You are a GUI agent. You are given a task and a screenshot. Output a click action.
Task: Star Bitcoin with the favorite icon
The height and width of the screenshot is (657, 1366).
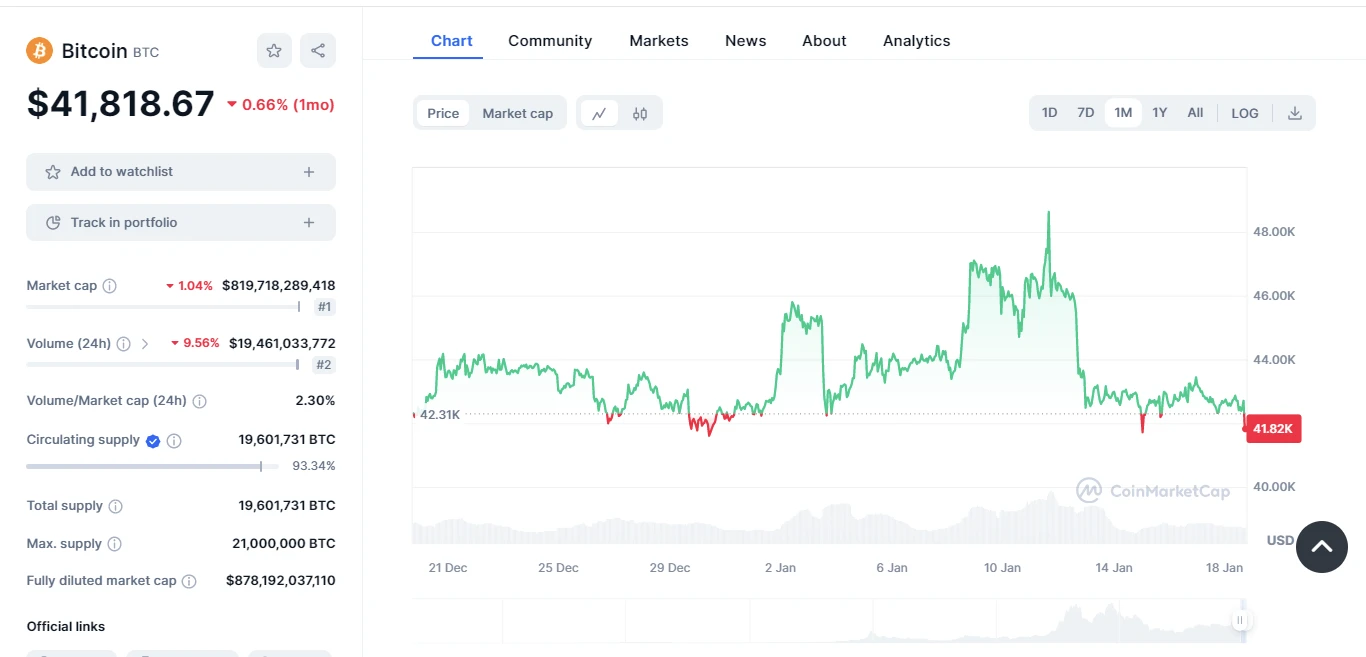(274, 51)
